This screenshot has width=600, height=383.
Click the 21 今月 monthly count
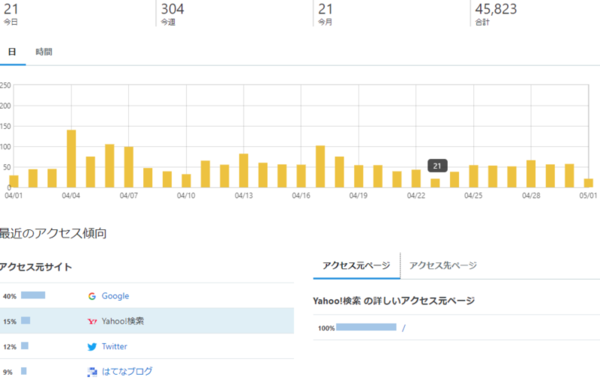coord(326,14)
